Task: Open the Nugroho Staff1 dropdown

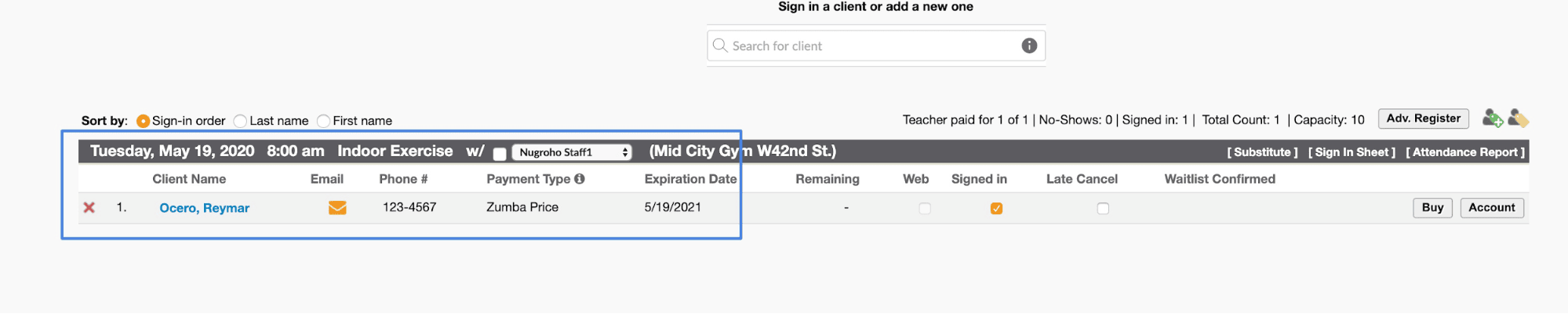Action: coord(572,152)
